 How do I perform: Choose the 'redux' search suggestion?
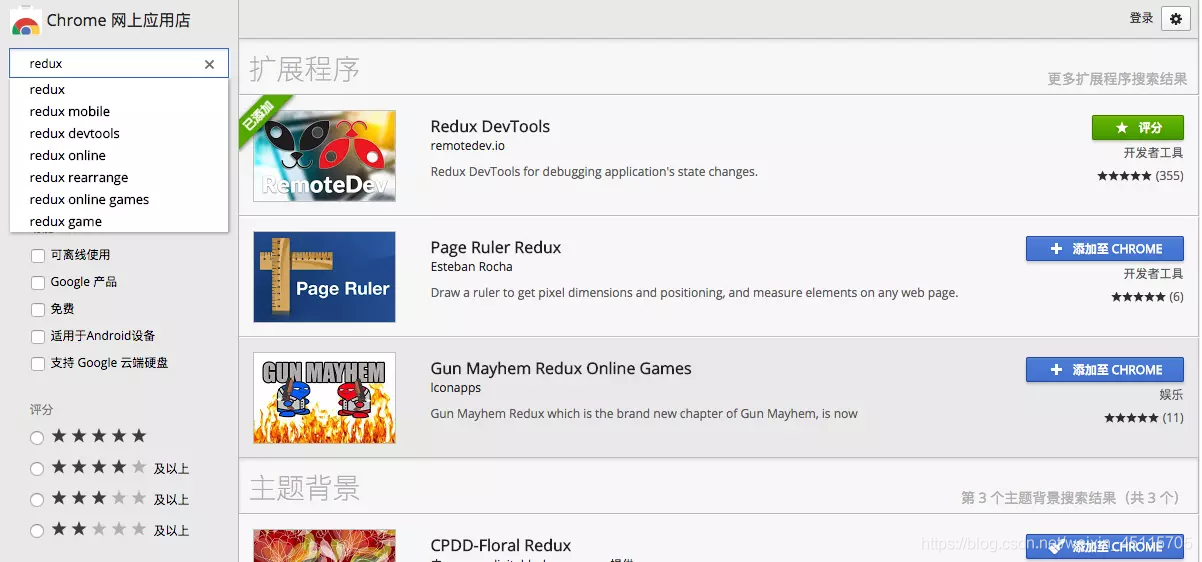119,89
